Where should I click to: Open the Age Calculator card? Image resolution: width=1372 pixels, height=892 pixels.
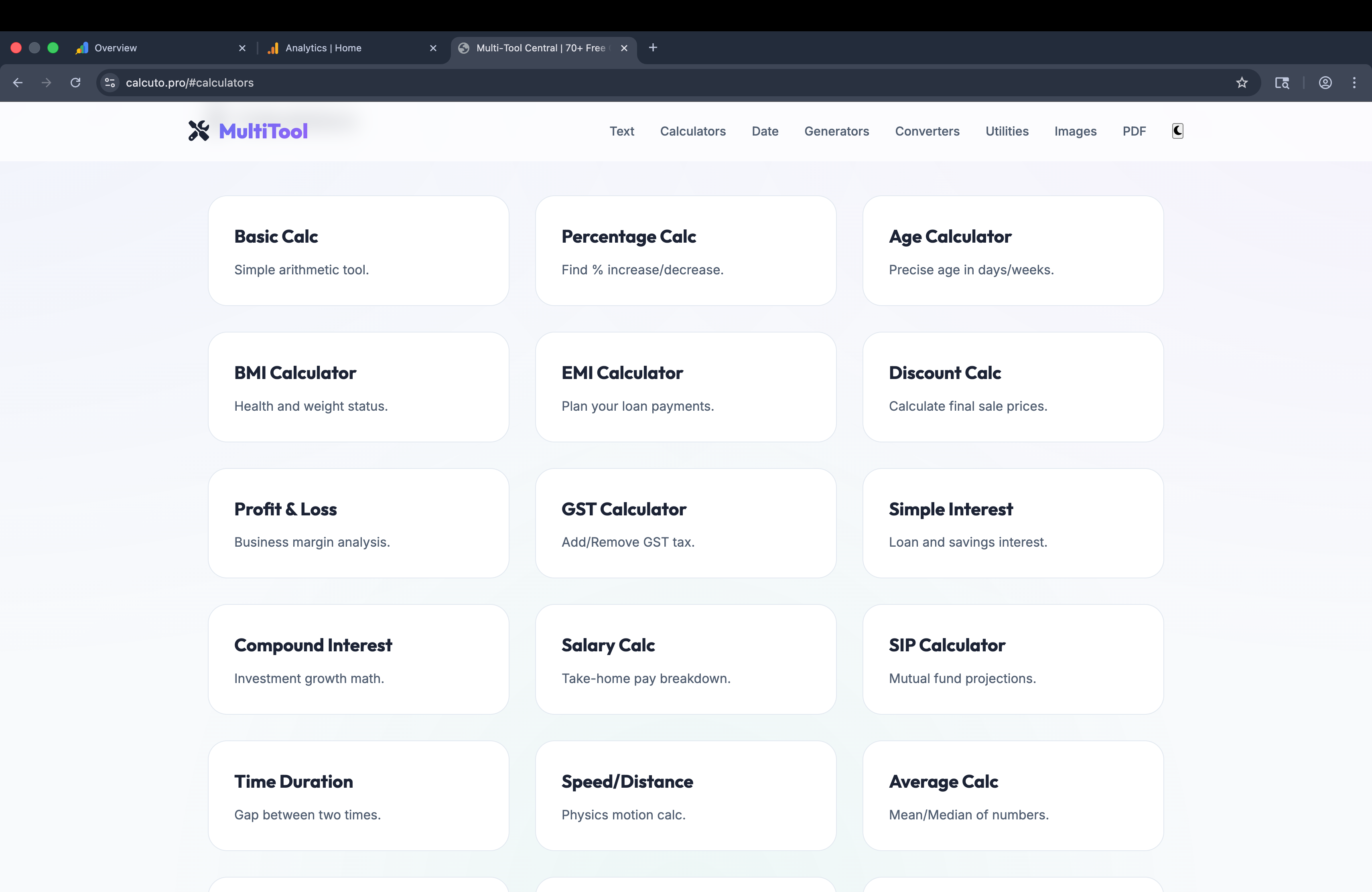coord(1013,251)
